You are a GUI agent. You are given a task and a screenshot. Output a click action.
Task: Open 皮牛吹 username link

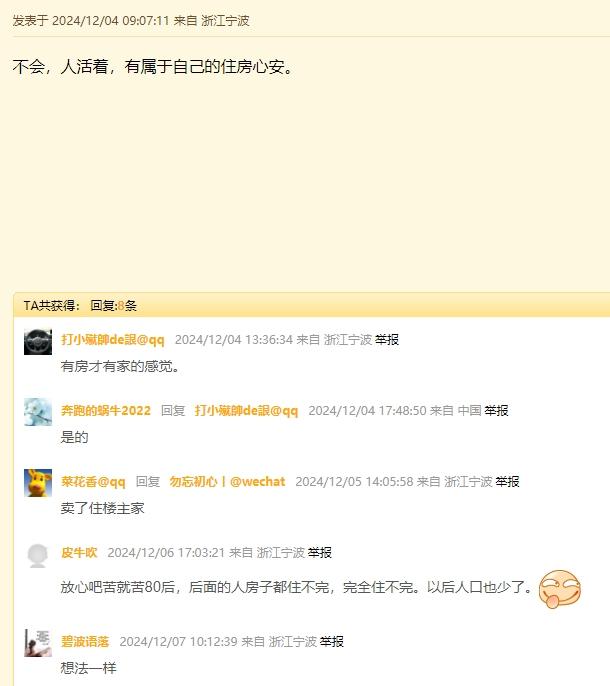pos(79,553)
